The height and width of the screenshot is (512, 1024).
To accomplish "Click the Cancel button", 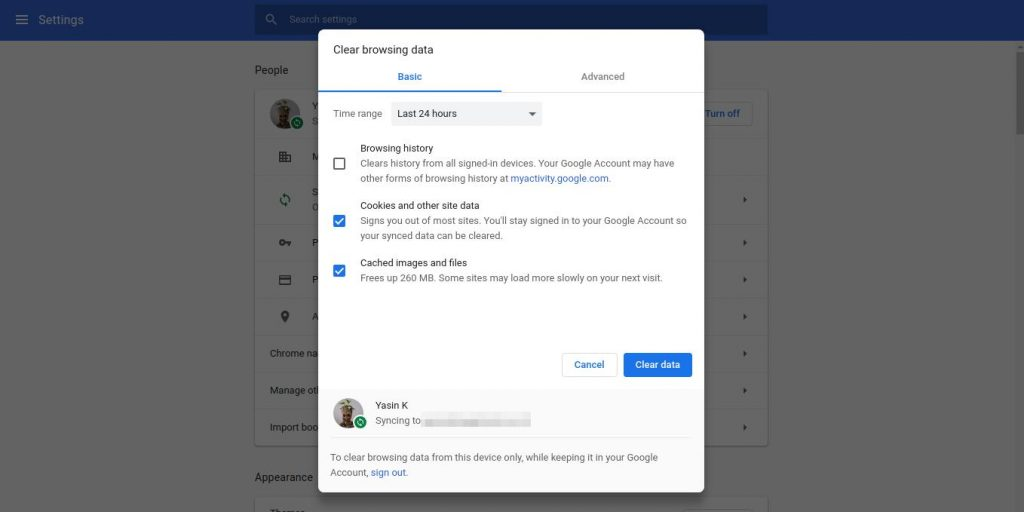I will pyautogui.click(x=589, y=365).
